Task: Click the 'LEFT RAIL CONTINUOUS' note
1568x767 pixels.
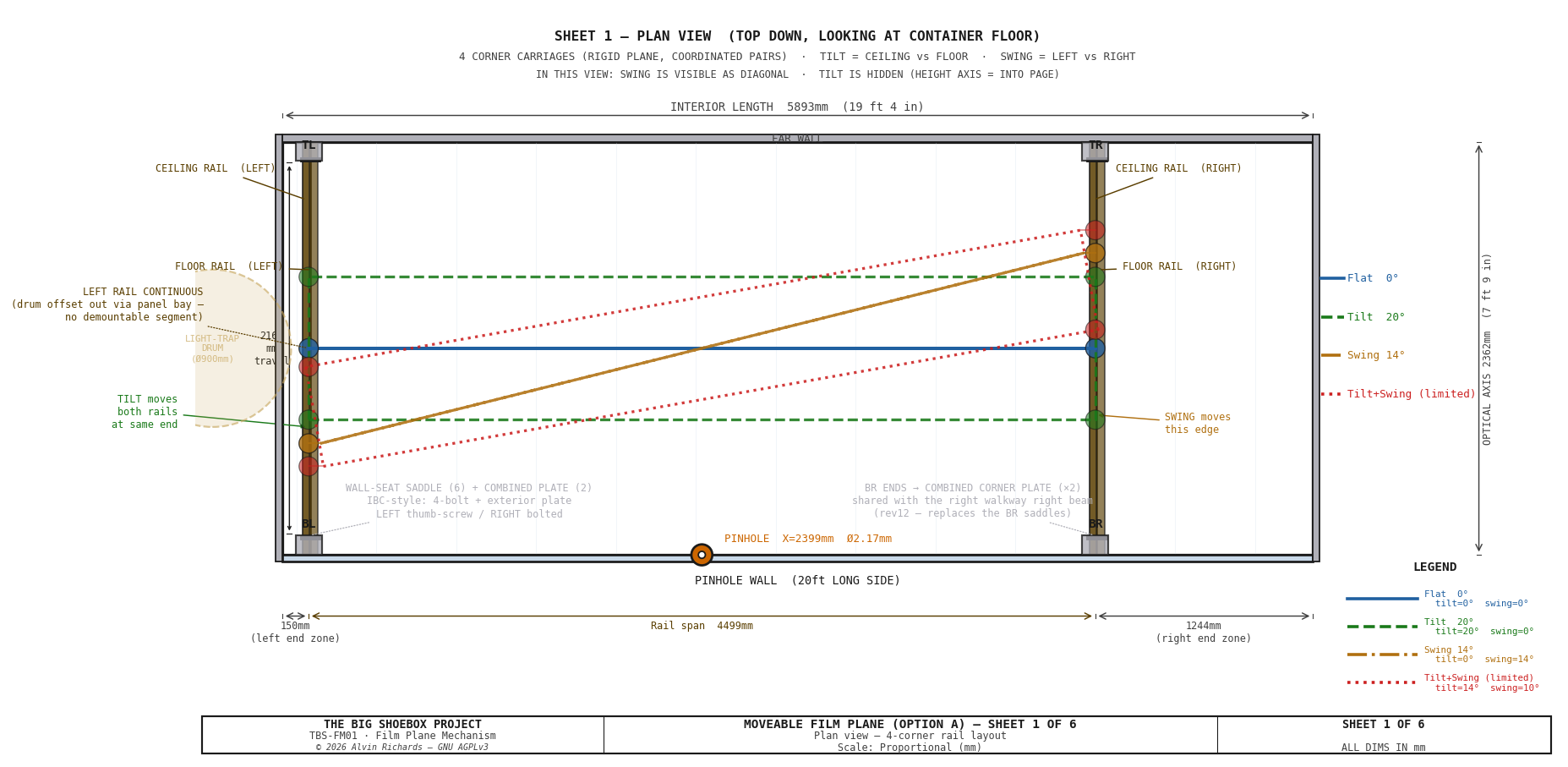Action: [107, 305]
